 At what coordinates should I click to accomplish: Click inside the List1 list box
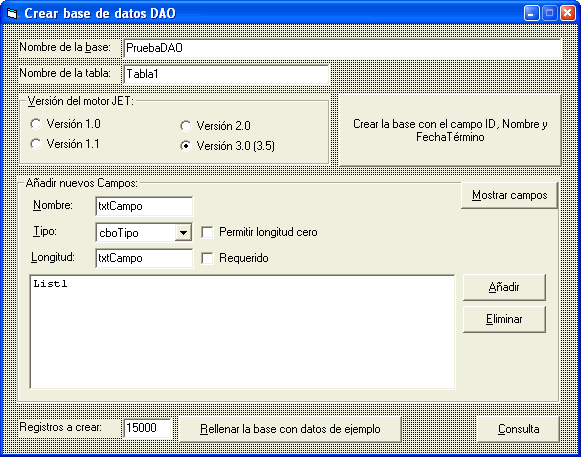[242, 332]
